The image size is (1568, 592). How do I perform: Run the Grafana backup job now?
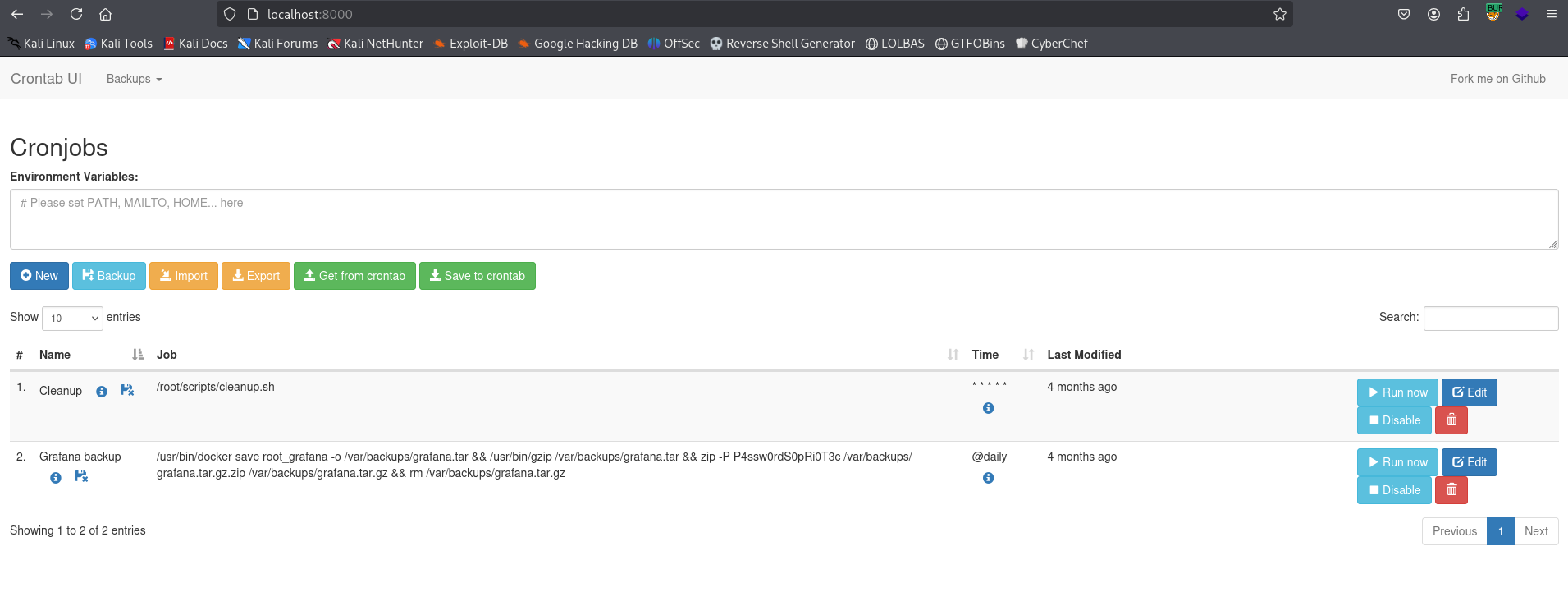(x=1397, y=462)
